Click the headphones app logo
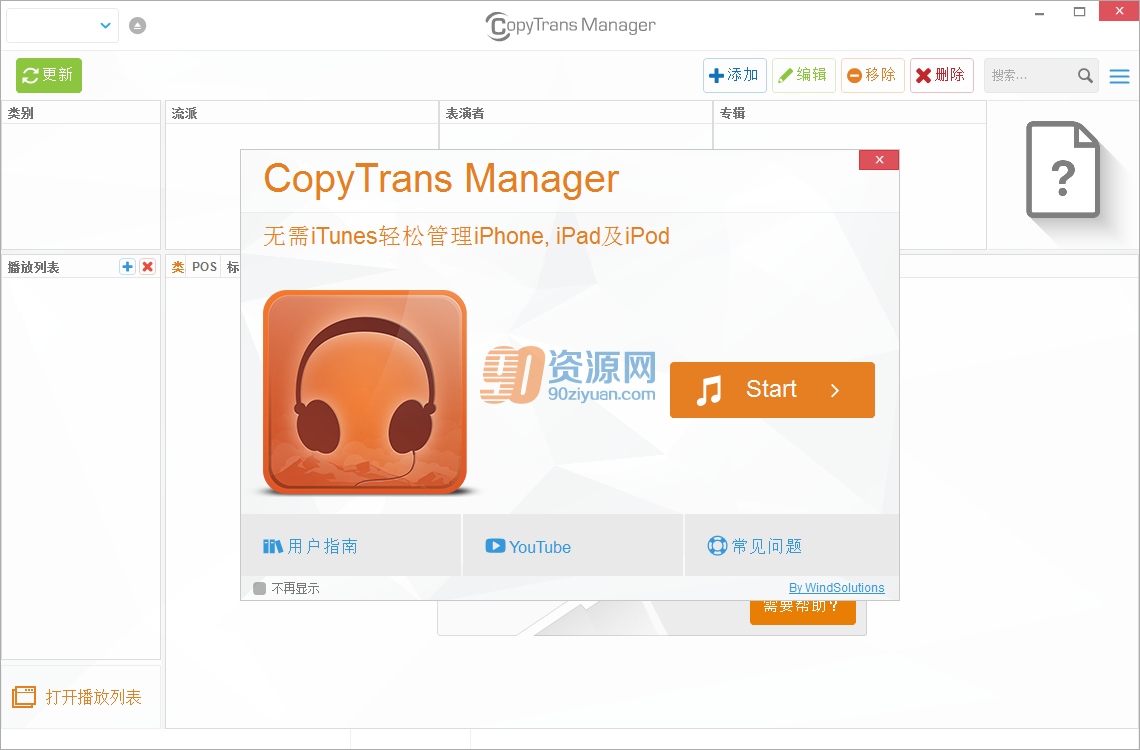This screenshot has height=750, width=1140. point(365,392)
